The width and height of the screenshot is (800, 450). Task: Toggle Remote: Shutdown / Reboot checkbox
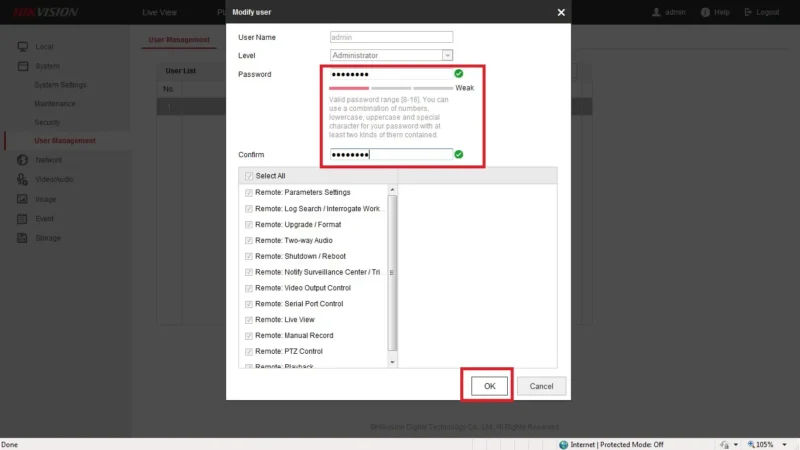point(248,256)
